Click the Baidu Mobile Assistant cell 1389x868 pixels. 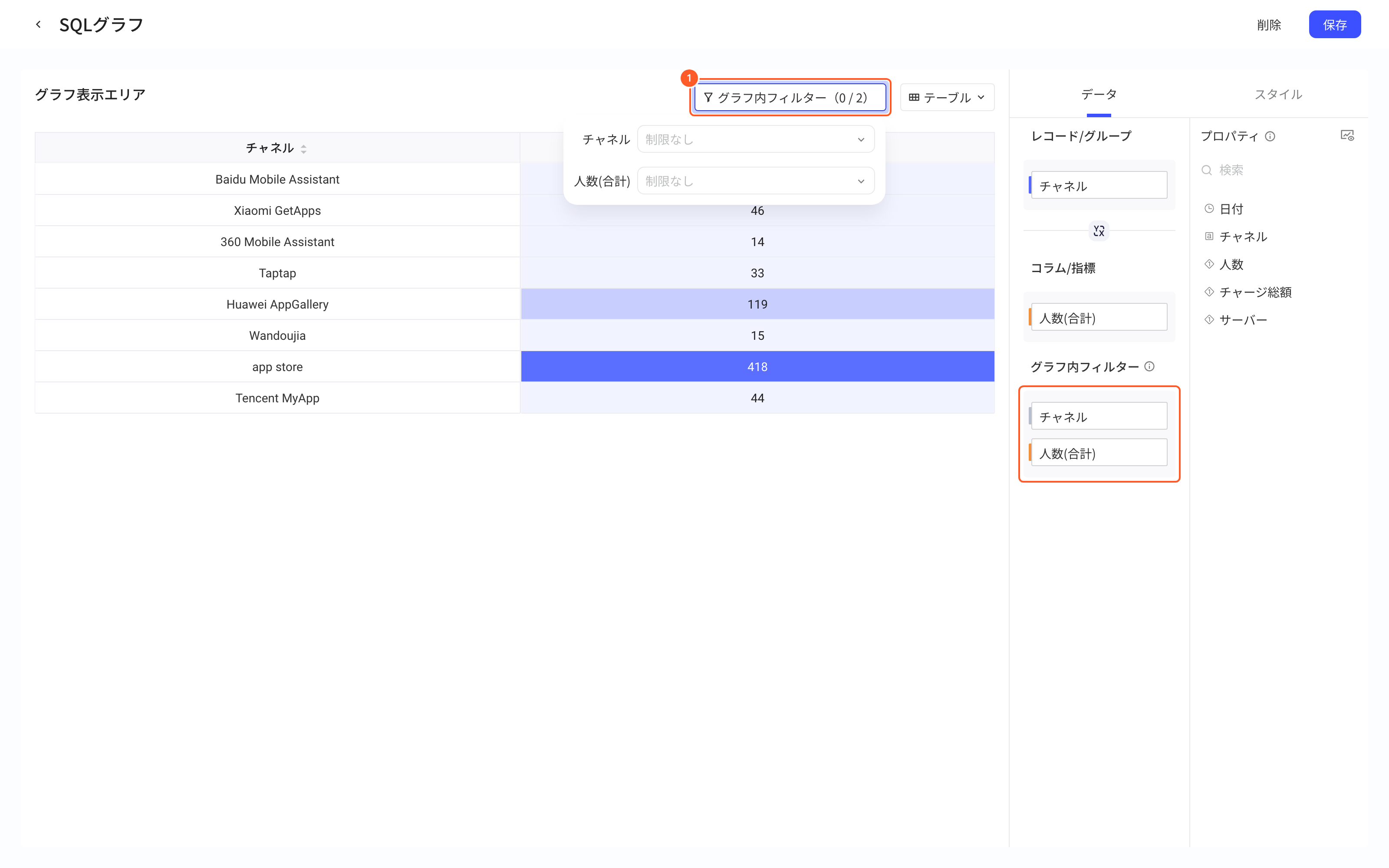click(x=277, y=179)
